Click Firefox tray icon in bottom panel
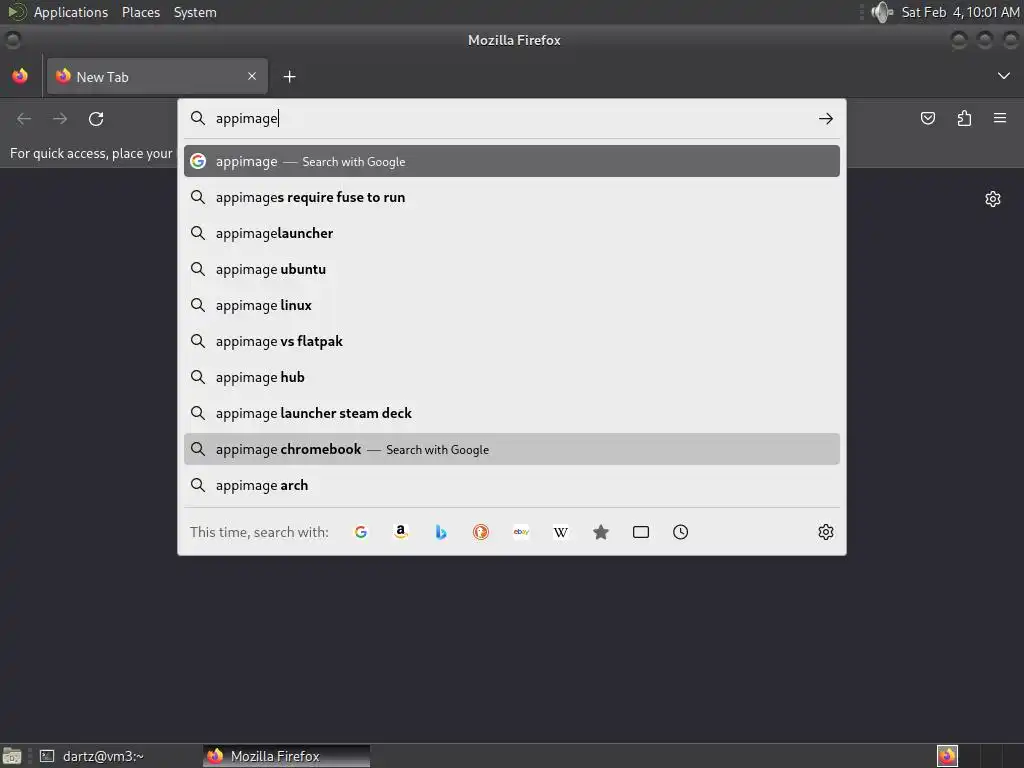The image size is (1024, 768). (947, 756)
